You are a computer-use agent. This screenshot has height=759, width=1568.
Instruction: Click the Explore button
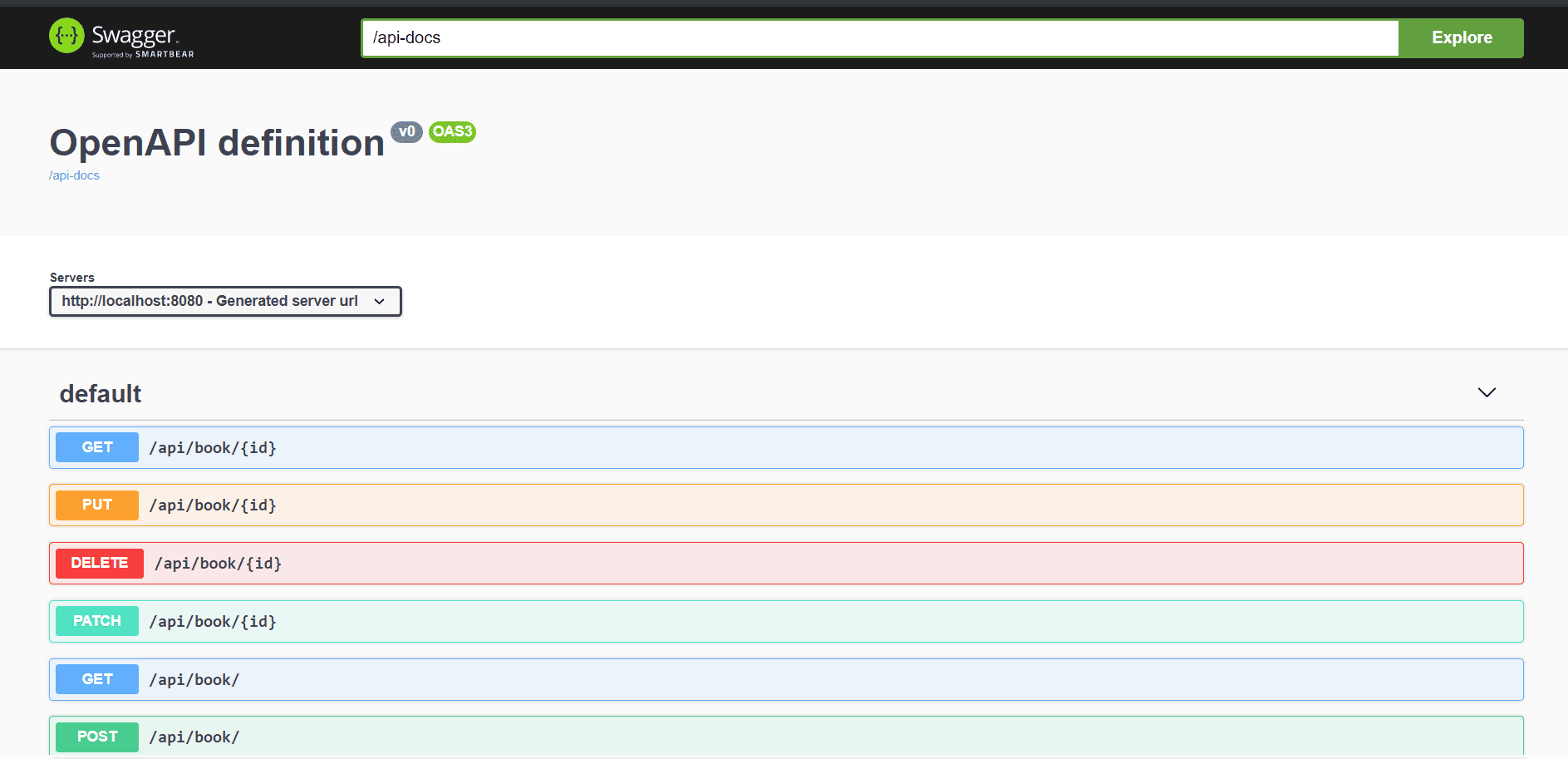[x=1461, y=37]
